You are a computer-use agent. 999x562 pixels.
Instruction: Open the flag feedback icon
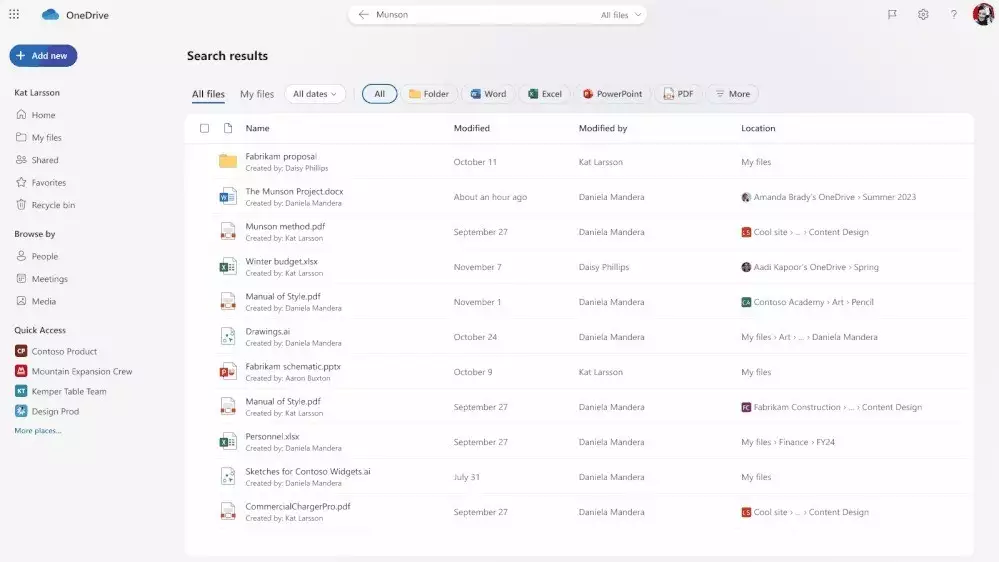click(x=892, y=15)
